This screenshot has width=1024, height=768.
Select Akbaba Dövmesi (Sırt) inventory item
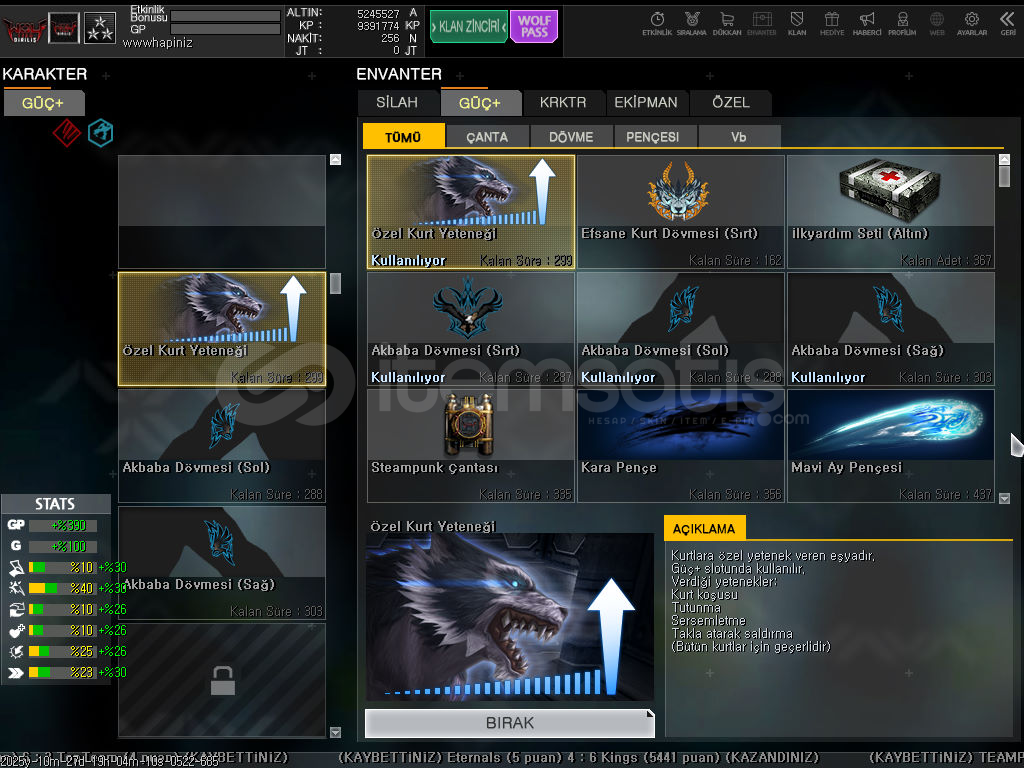tap(471, 329)
